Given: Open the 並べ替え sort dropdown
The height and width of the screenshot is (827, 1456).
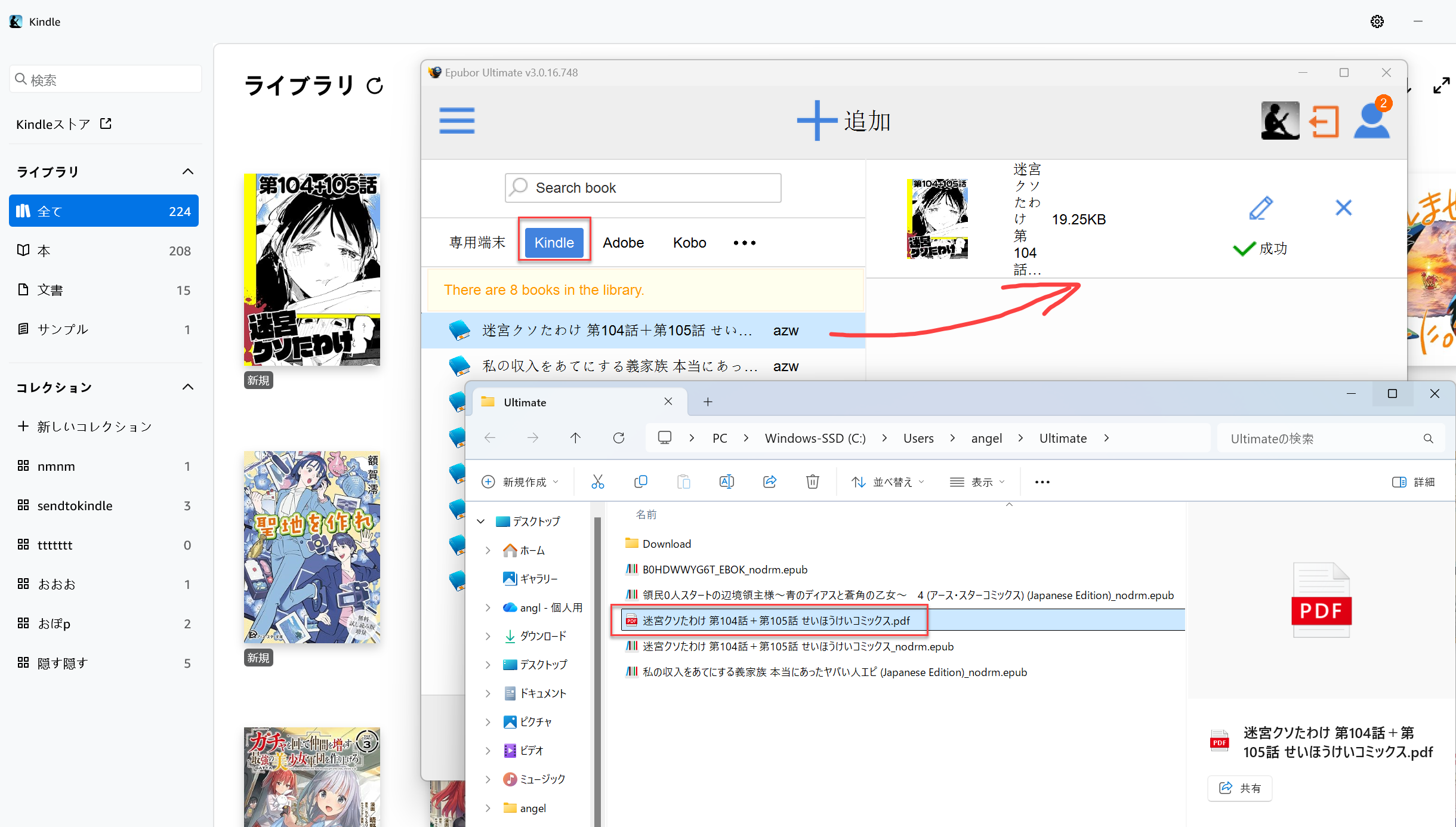Looking at the screenshot, I should coord(888,482).
